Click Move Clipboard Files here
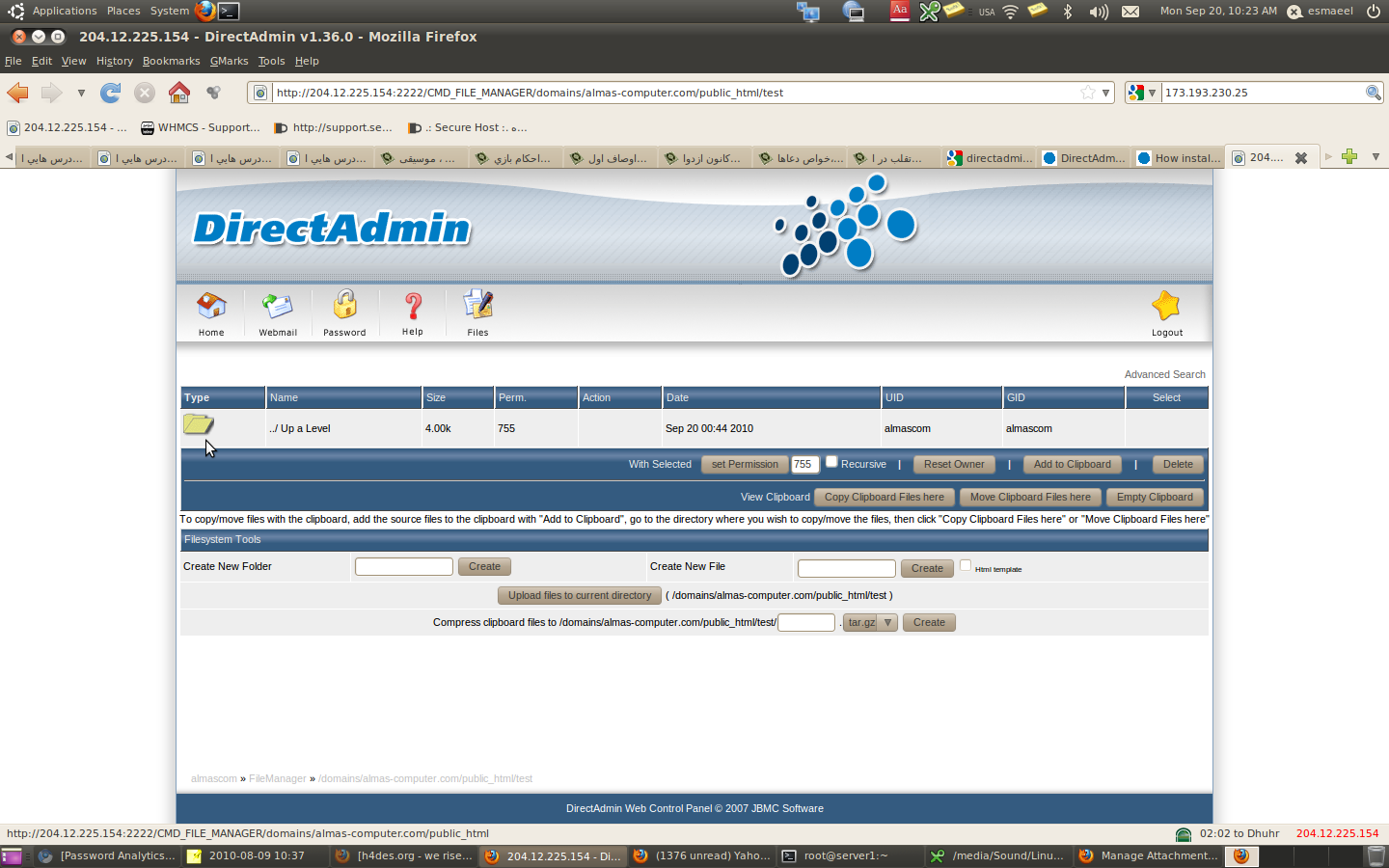 [1030, 498]
